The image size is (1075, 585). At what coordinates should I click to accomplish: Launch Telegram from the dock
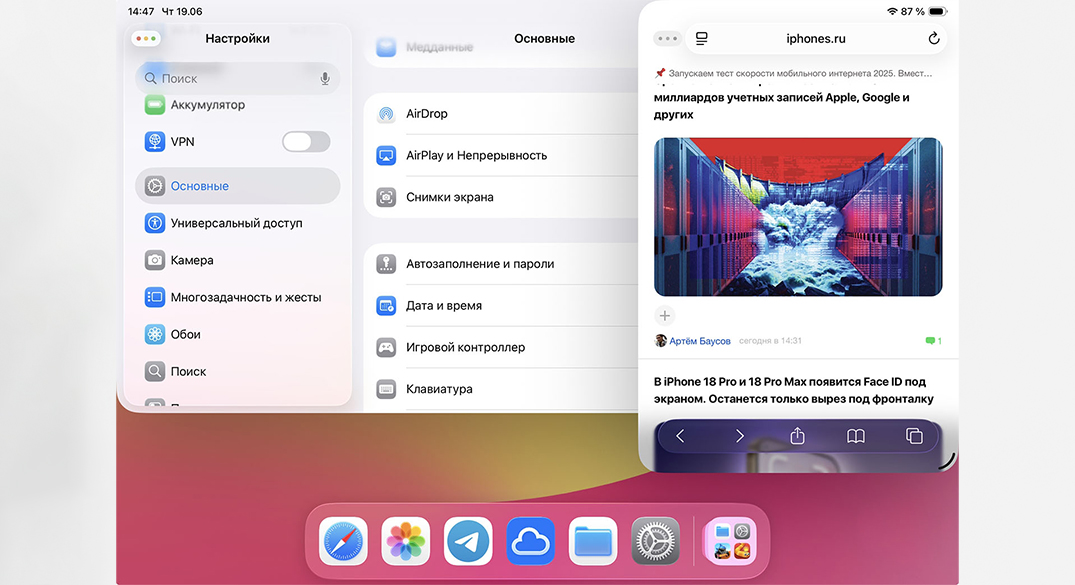point(468,541)
